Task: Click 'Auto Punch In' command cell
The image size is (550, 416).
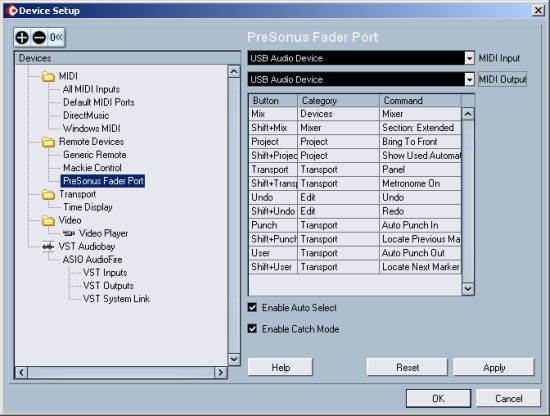Action: click(x=420, y=225)
